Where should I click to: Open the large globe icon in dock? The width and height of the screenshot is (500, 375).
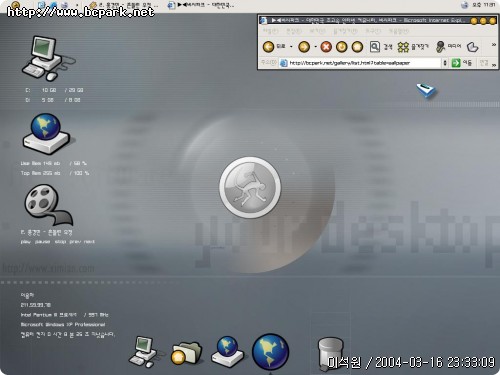[x=270, y=352]
